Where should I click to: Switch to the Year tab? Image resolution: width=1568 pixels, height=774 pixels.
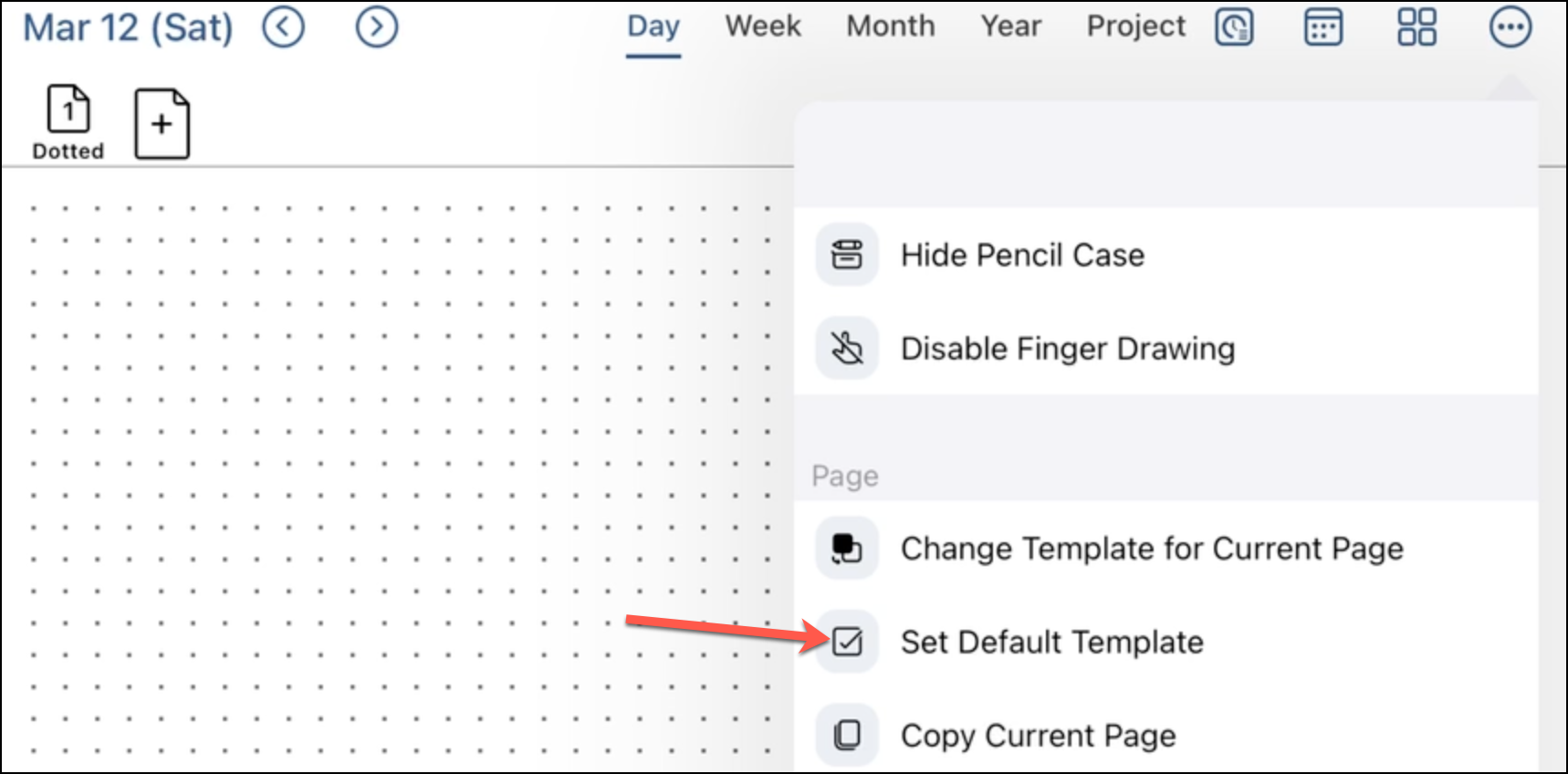click(x=1011, y=26)
